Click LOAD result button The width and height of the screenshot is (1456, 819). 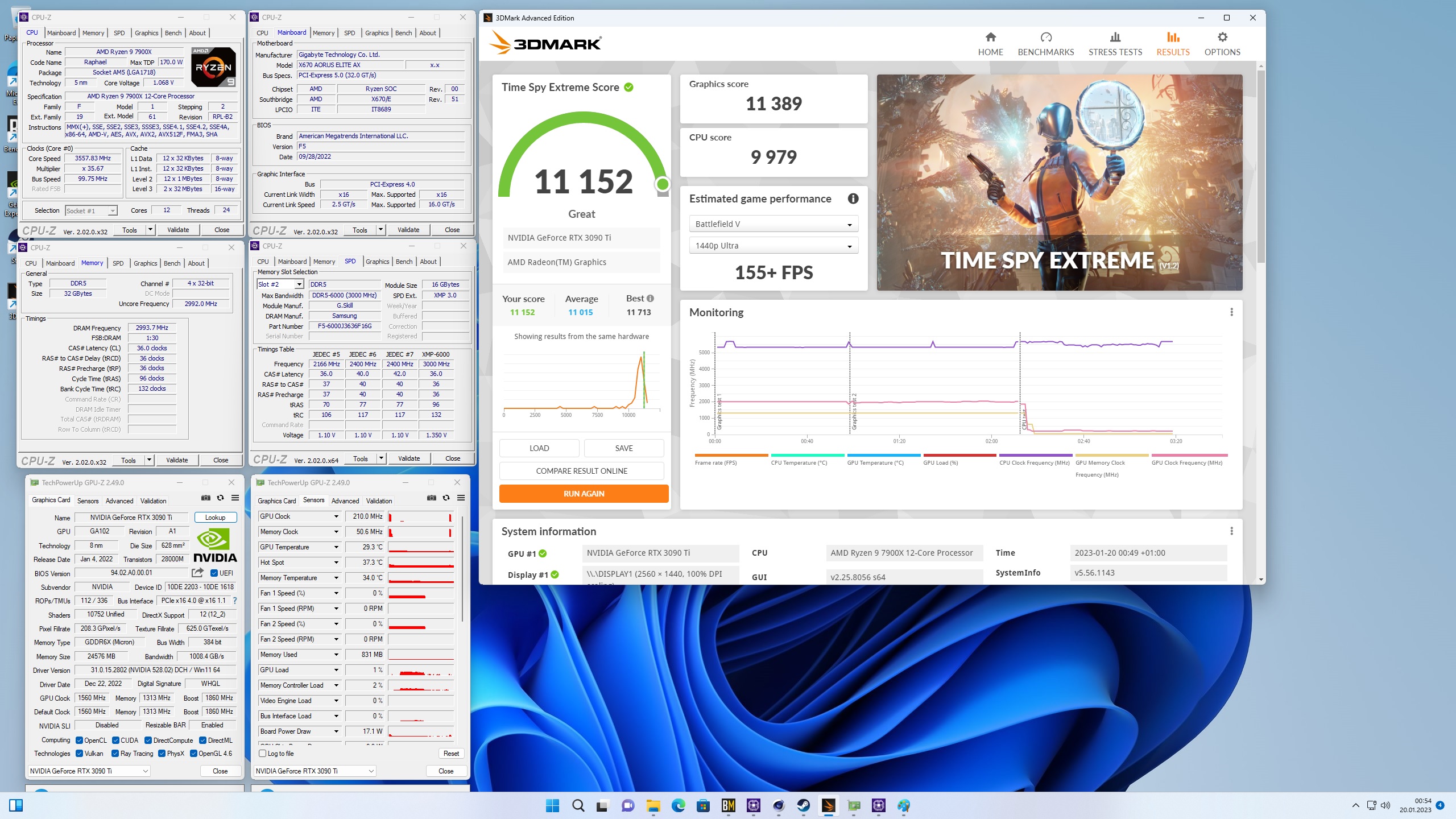pyautogui.click(x=539, y=448)
